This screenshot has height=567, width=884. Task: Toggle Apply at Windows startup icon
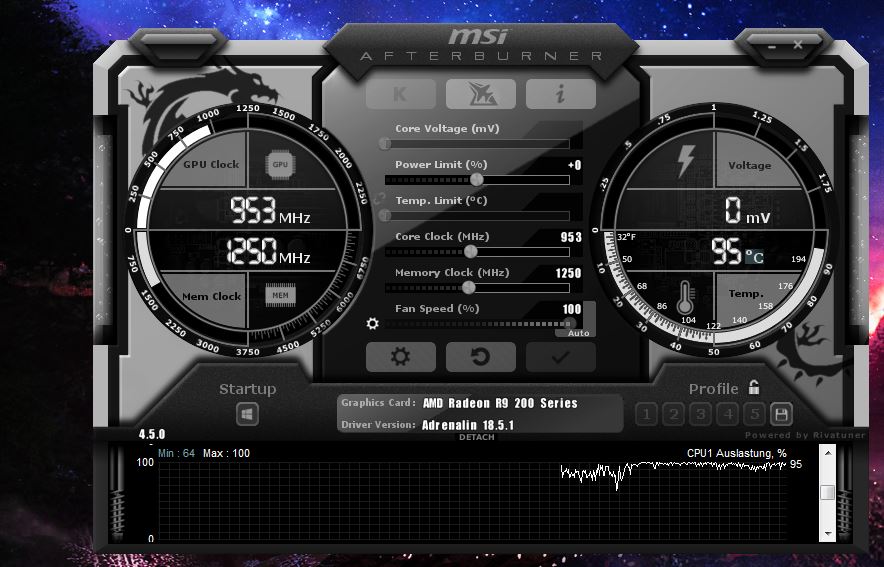247,415
